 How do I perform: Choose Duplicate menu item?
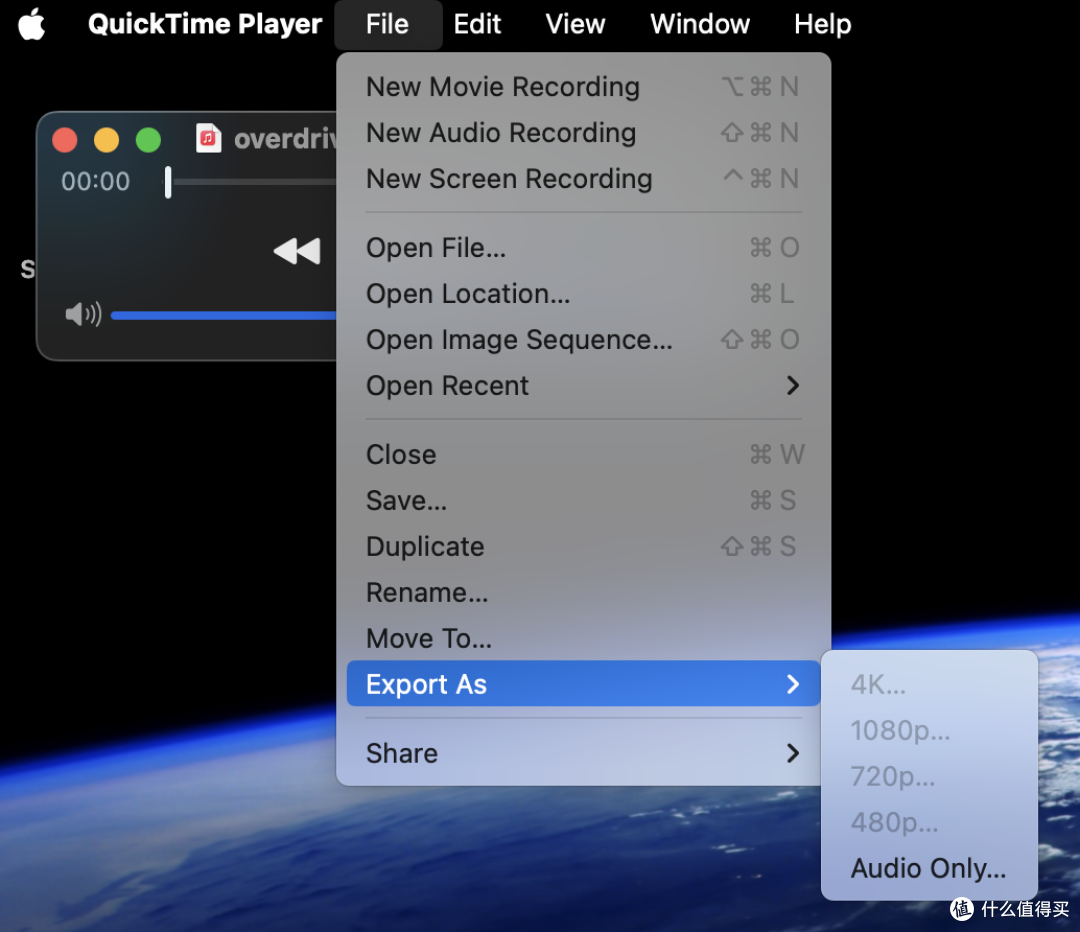pos(583,547)
